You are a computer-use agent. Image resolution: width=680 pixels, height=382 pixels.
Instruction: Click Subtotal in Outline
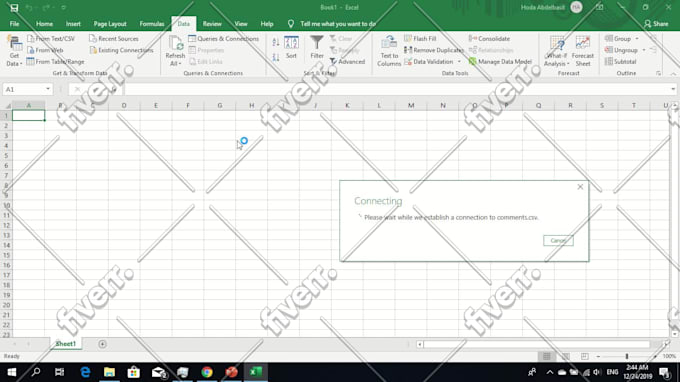pos(621,62)
